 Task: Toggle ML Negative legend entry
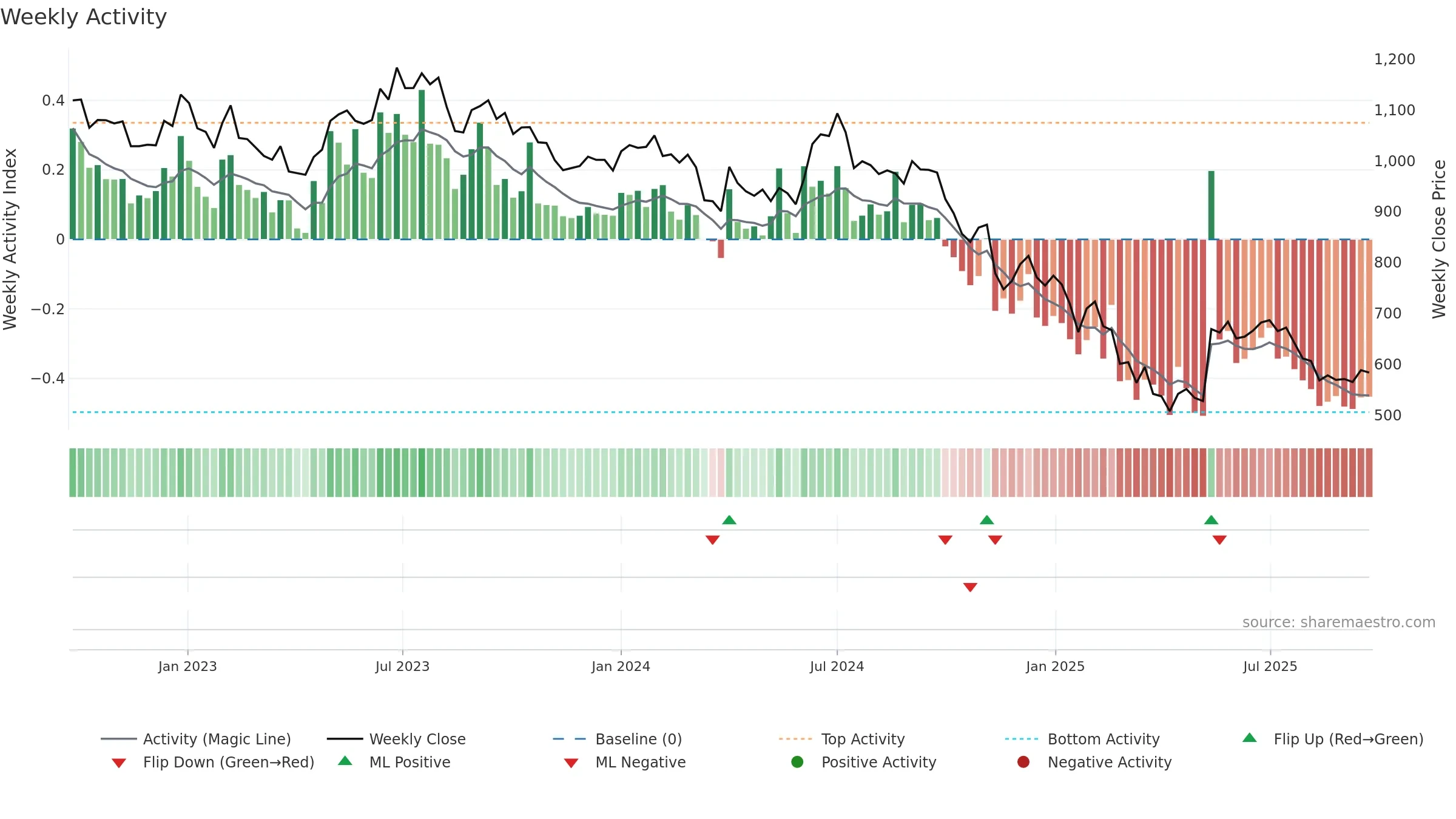(x=625, y=762)
